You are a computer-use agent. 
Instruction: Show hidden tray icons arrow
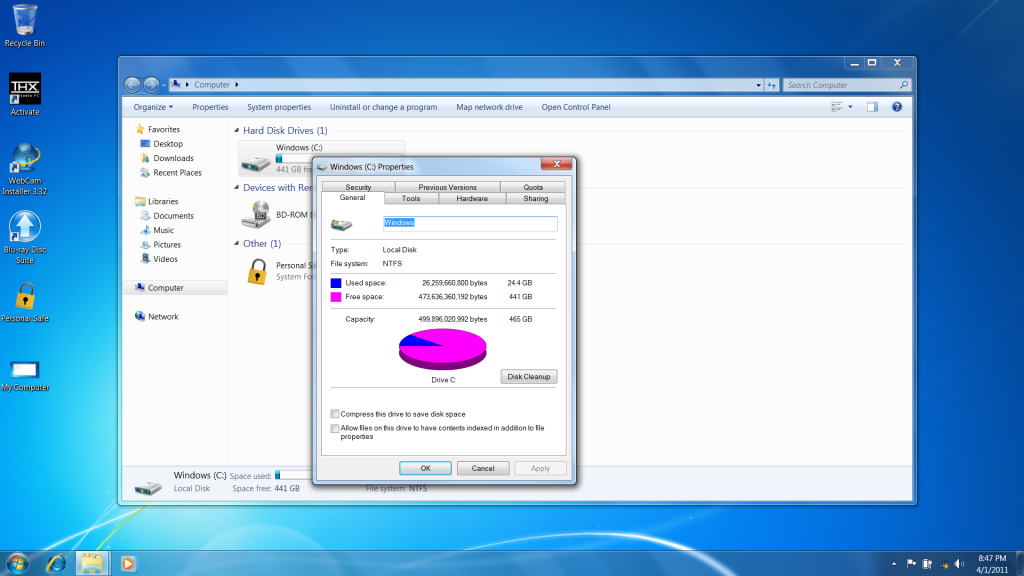[894, 564]
